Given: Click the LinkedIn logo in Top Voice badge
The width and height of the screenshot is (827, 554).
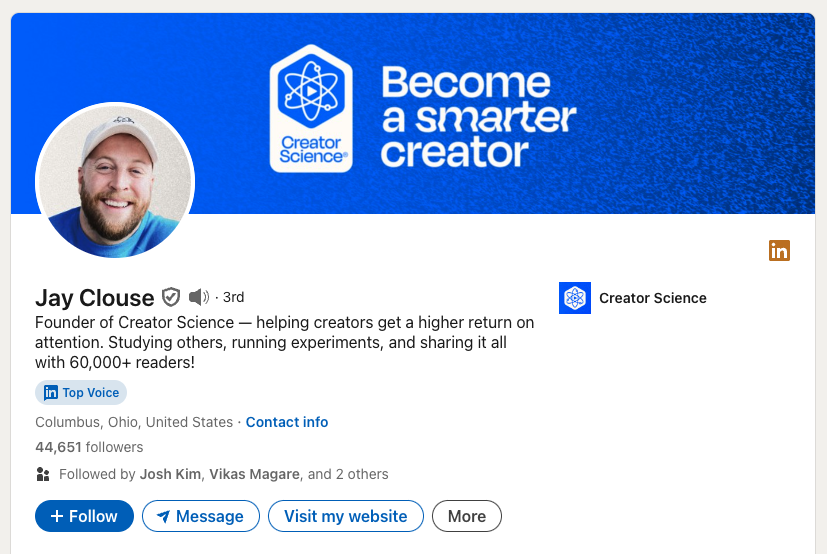Looking at the screenshot, I should 51,393.
